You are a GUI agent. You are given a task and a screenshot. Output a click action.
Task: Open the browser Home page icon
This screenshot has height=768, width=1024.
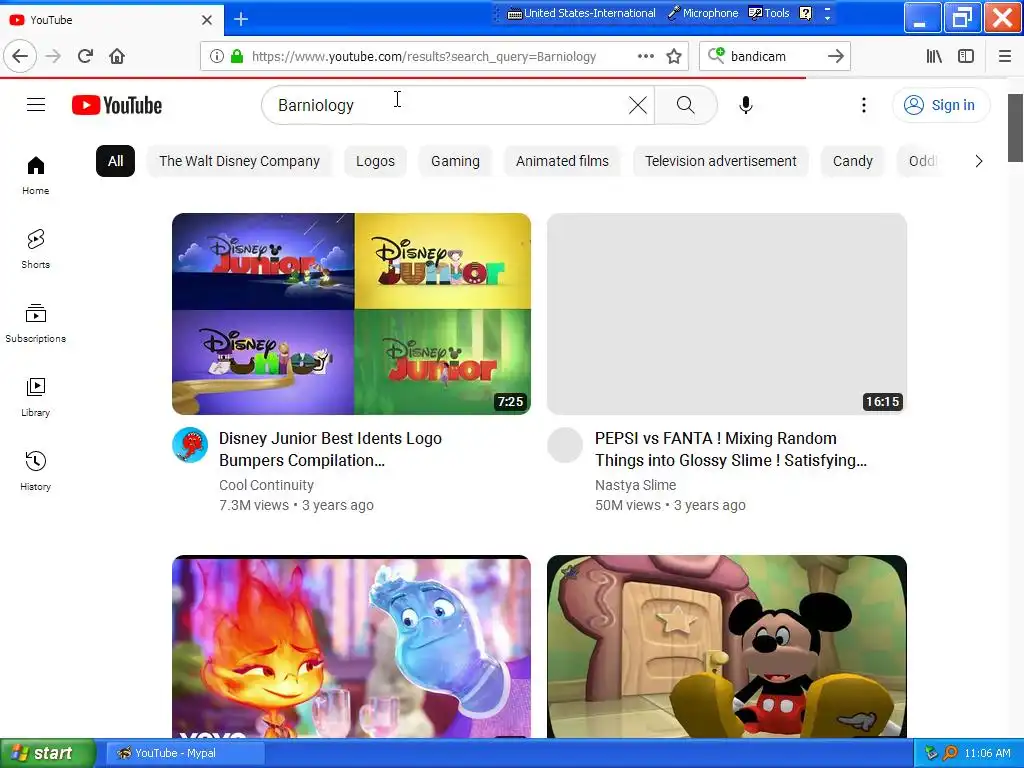point(117,56)
